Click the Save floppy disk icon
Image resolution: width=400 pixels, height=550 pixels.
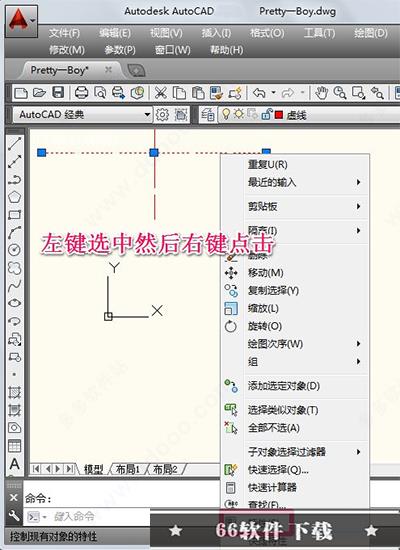58,93
